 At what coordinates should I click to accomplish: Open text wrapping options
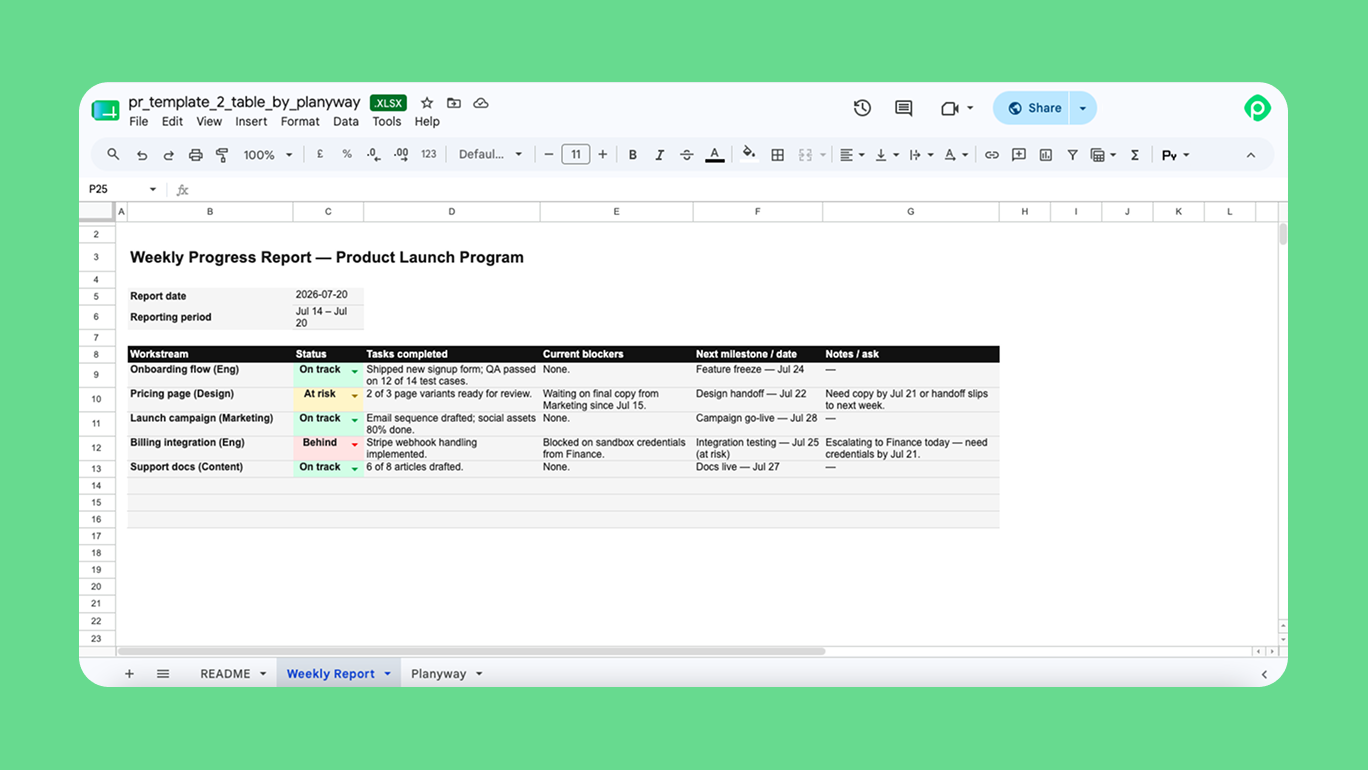(921, 155)
